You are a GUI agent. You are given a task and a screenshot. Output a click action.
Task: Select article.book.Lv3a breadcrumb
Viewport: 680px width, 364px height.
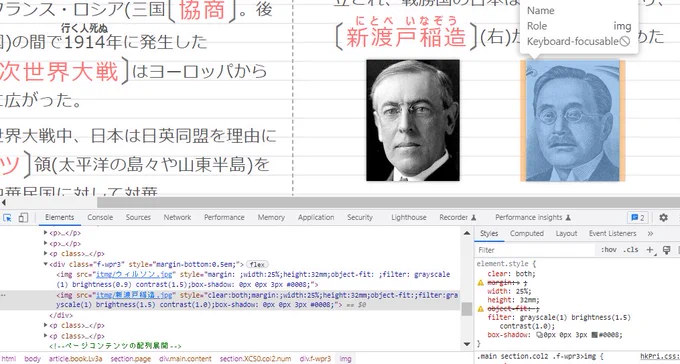click(76, 359)
